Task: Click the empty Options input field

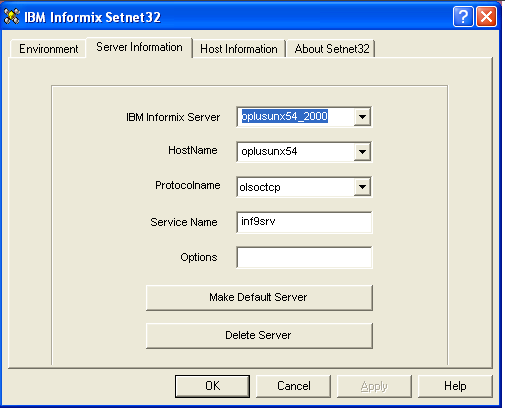Action: coord(304,257)
